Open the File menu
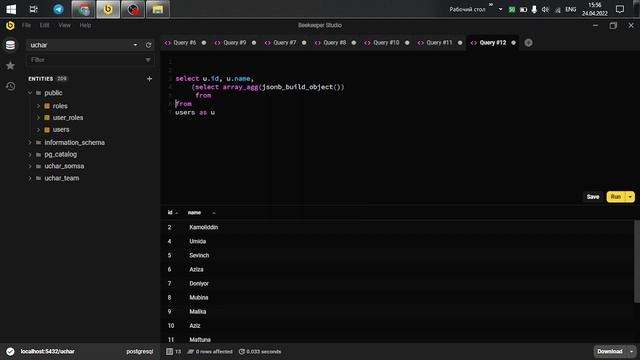Screen dimensions: 640x360 [x=26, y=25]
